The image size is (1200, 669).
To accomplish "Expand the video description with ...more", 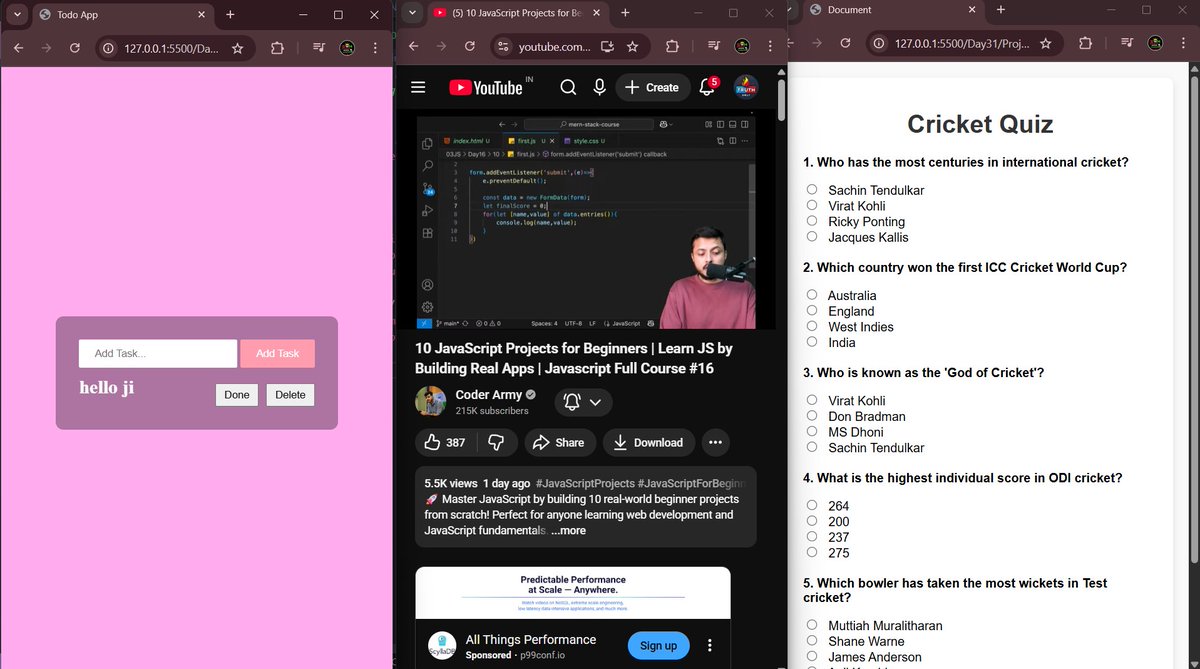I will (x=568, y=531).
